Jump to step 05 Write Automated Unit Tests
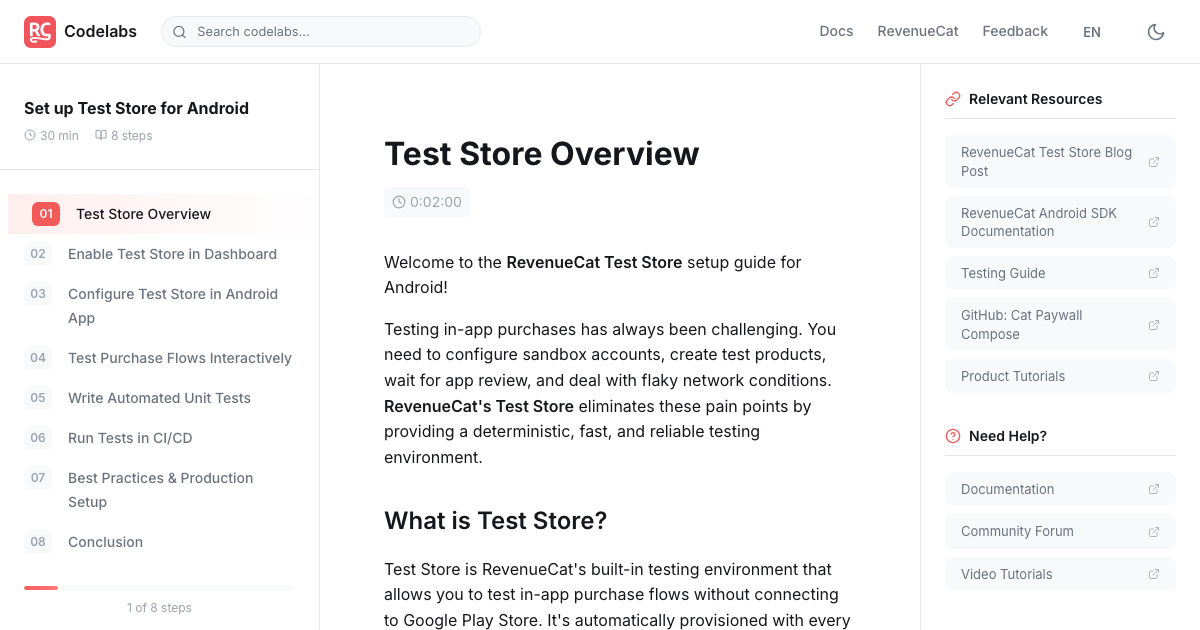 (x=160, y=398)
